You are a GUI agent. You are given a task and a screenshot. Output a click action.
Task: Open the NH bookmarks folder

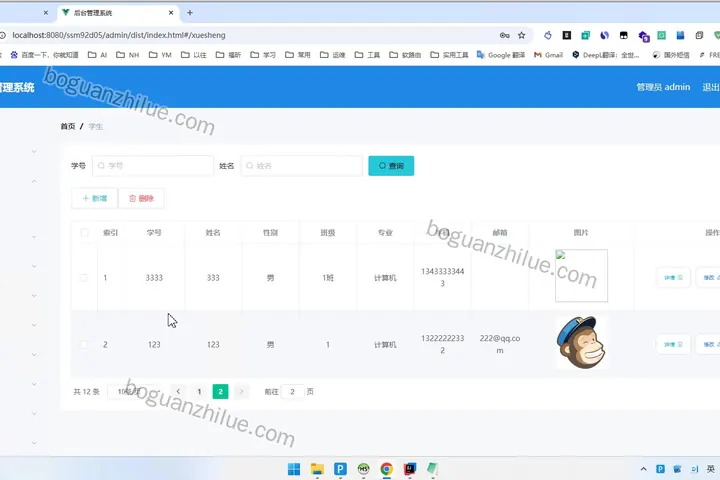tap(127, 55)
